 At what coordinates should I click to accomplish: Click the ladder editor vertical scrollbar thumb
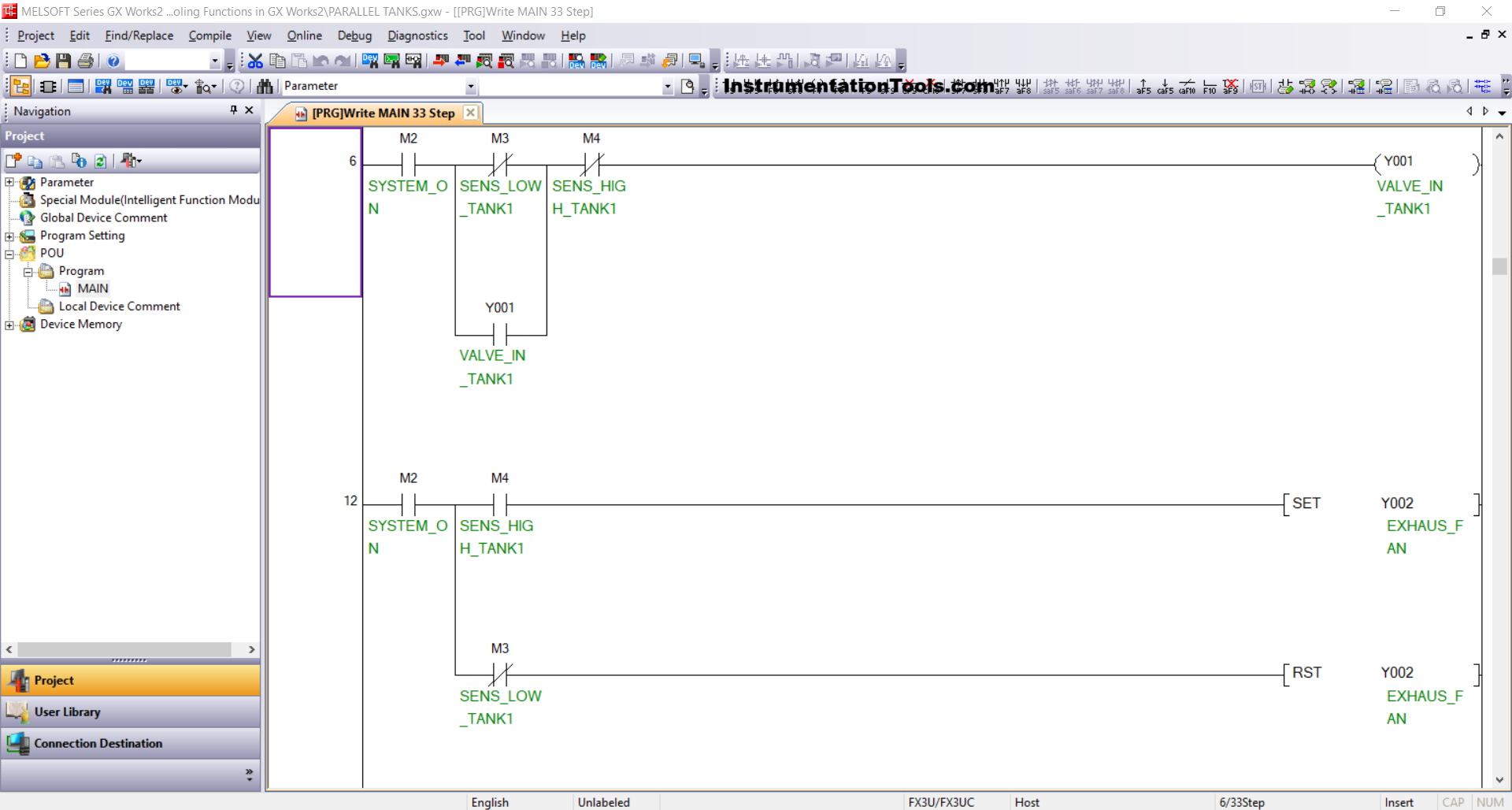1499,266
